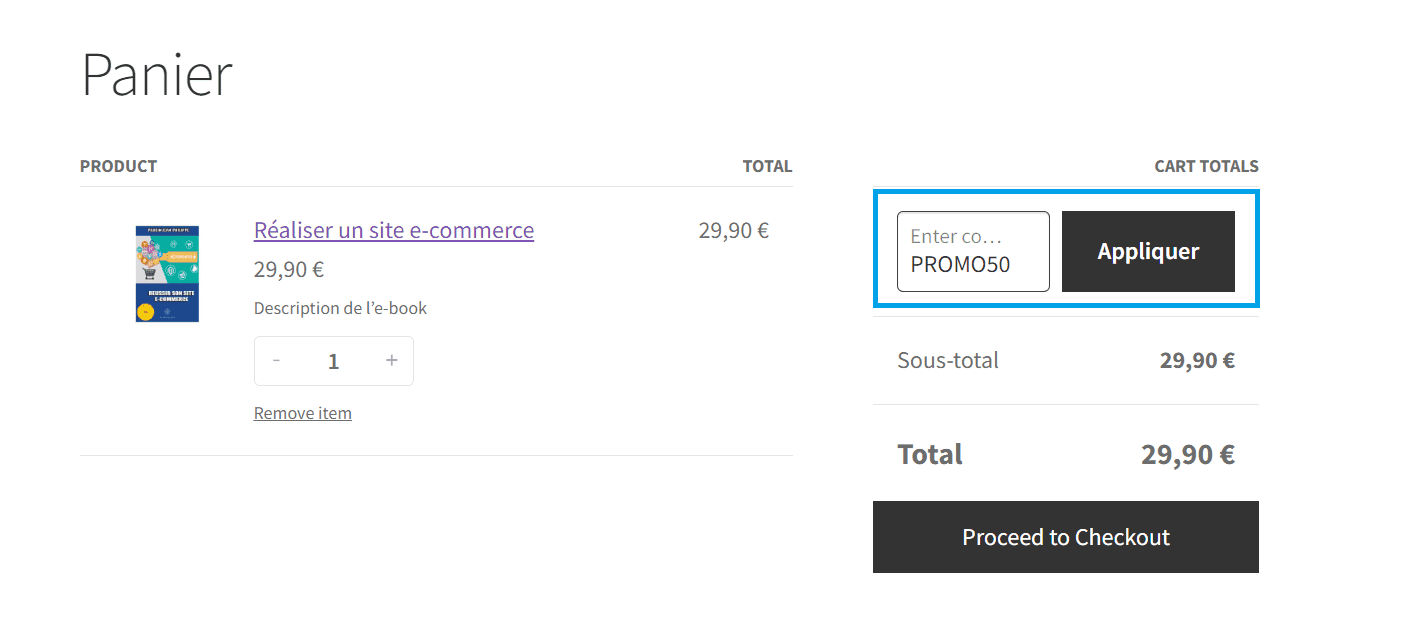Open the Réaliser un site e-commerce link
Image resolution: width=1415 pixels, height=644 pixels.
point(394,230)
